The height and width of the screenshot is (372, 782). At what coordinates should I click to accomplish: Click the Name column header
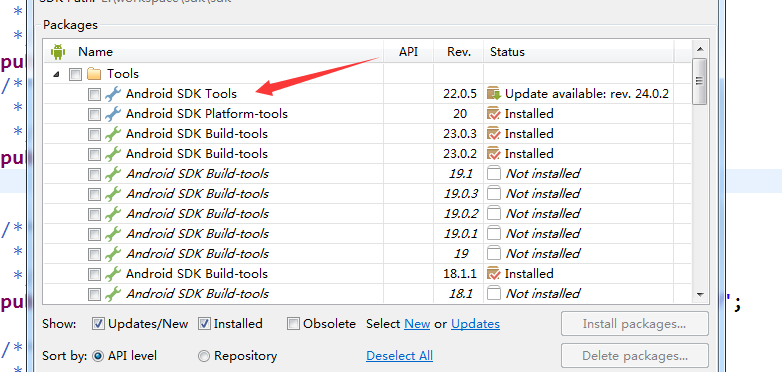pos(213,52)
